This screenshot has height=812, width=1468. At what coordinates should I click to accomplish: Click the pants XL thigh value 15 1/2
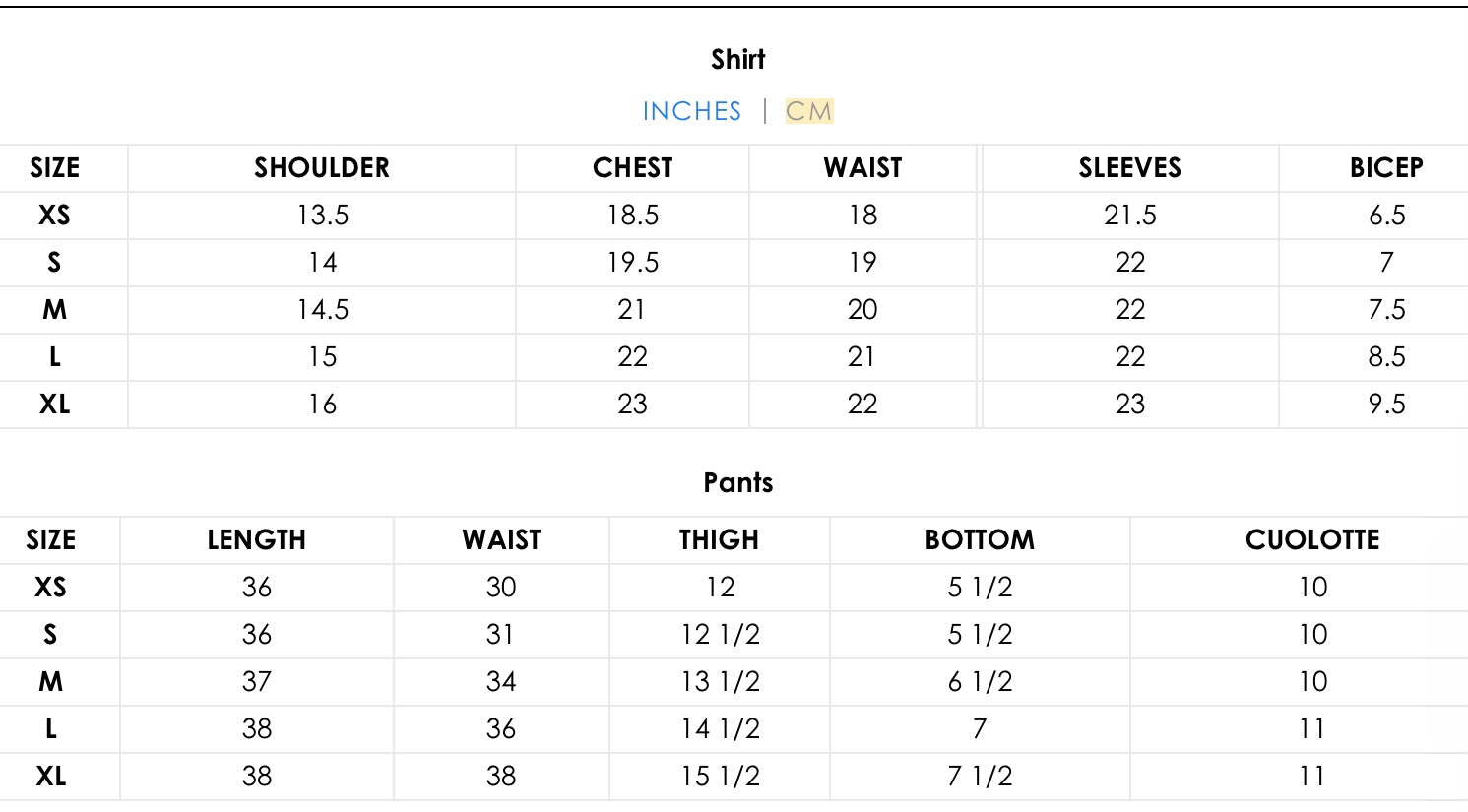pyautogui.click(x=720, y=777)
